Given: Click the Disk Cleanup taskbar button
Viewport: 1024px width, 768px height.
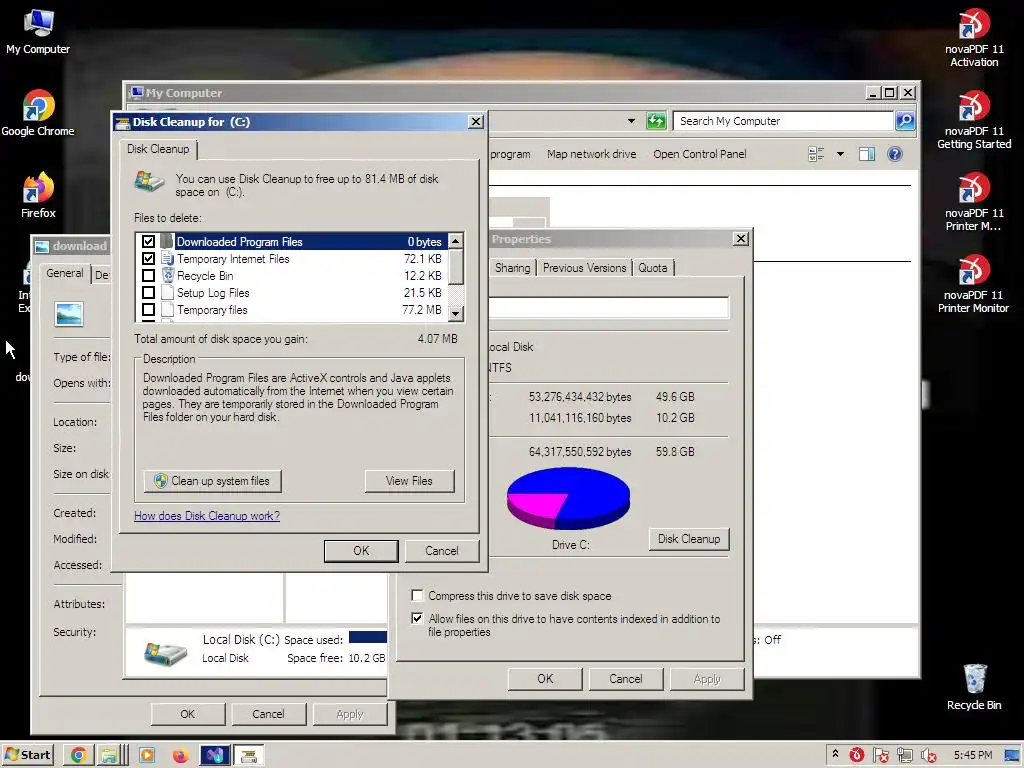Looking at the screenshot, I should (249, 755).
